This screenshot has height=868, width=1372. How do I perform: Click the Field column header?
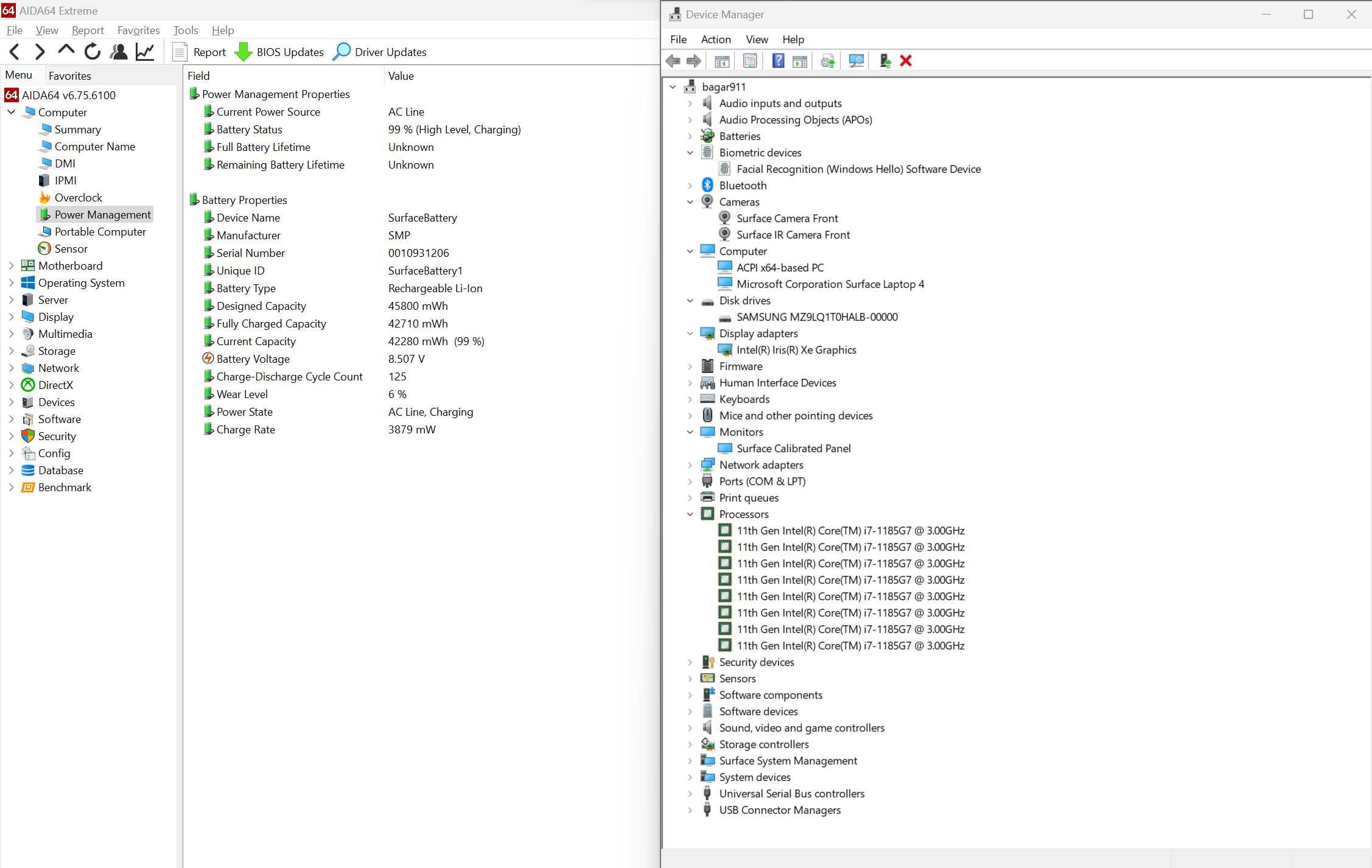(284, 75)
